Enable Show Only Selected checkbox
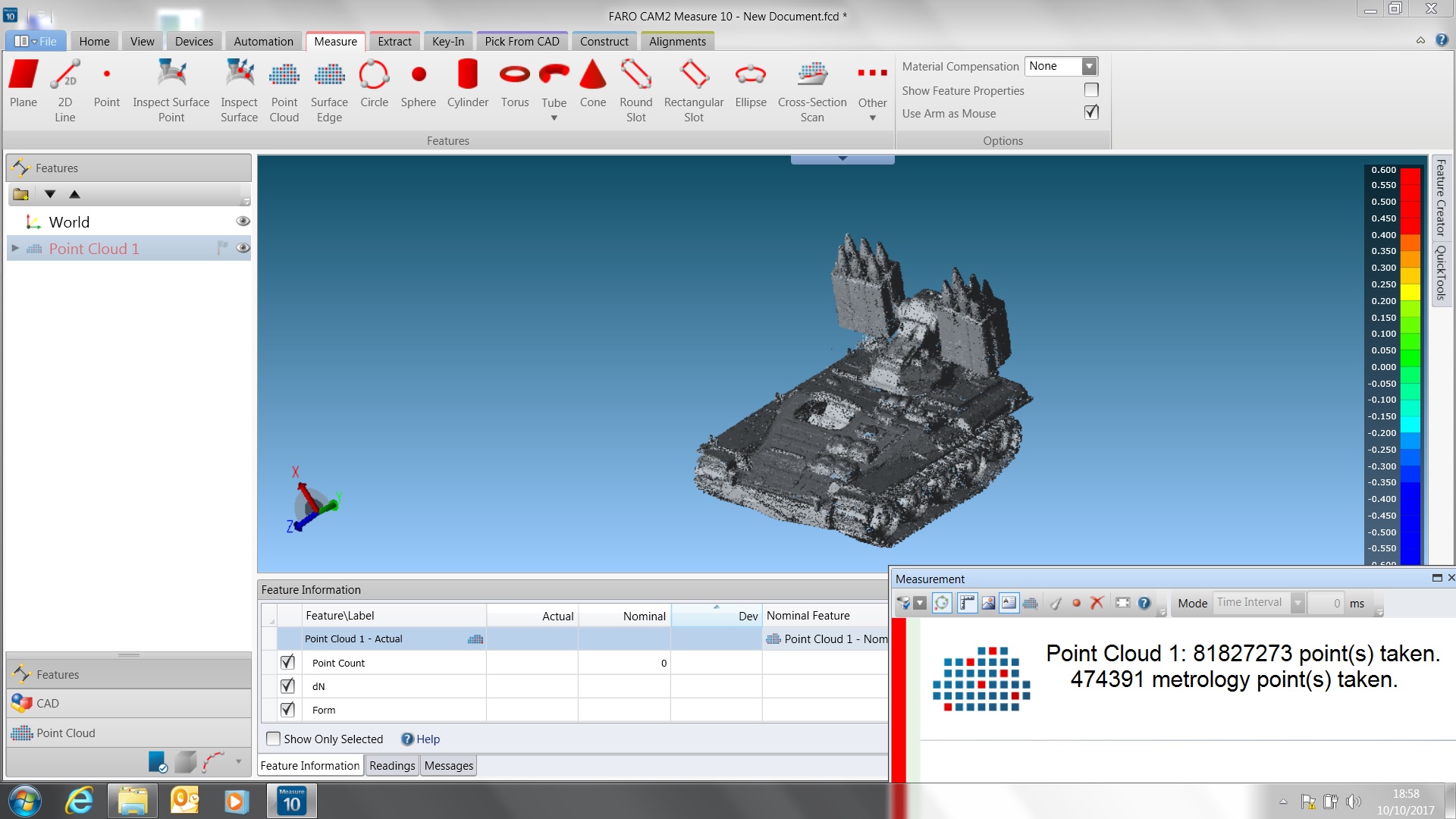The width and height of the screenshot is (1456, 819). (x=274, y=739)
